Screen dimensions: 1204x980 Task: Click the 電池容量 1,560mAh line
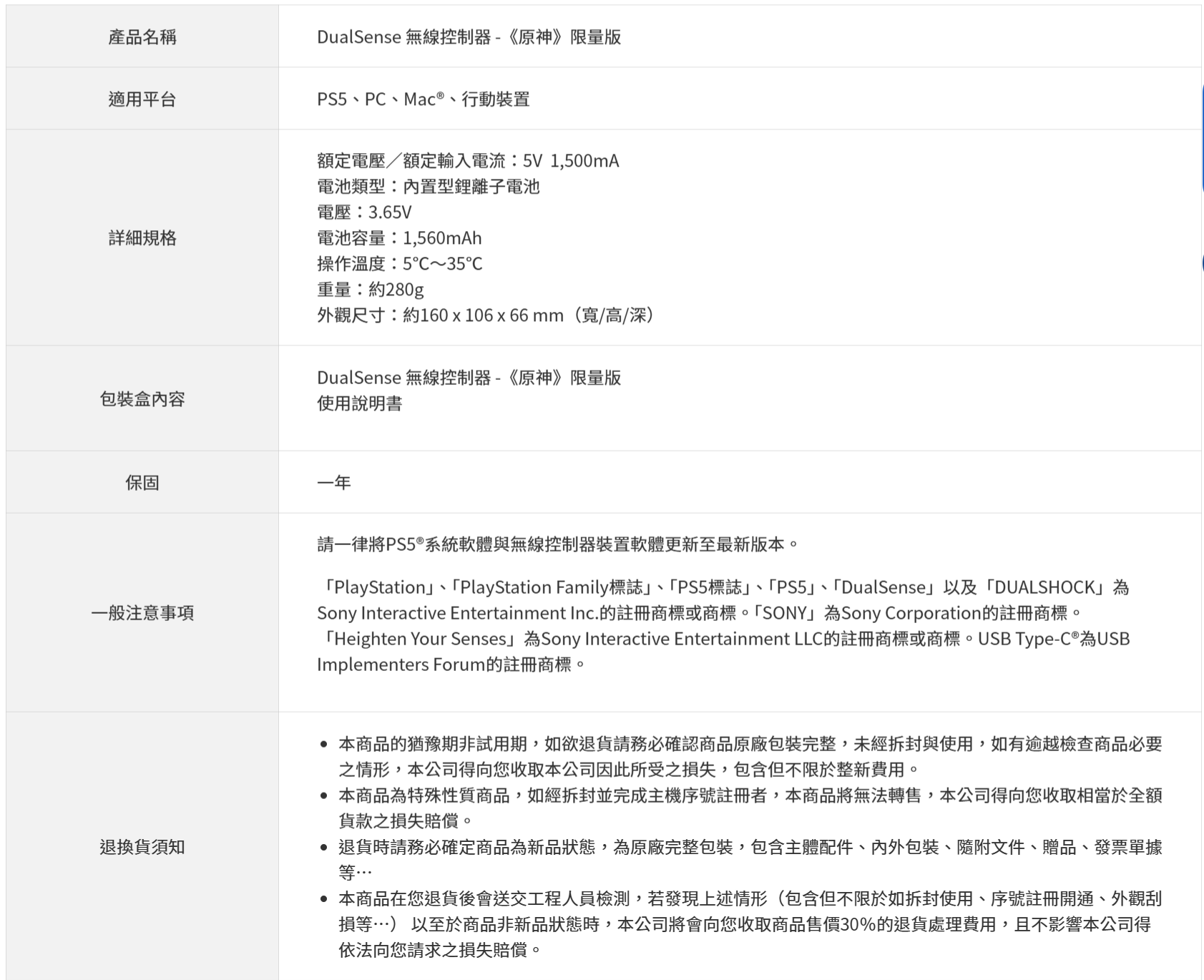[399, 238]
